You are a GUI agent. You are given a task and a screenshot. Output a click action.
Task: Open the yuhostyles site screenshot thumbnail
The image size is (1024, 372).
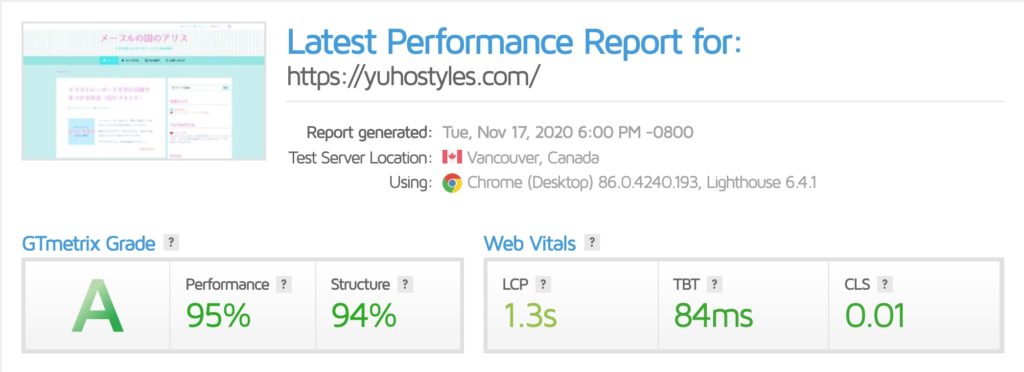tap(144, 91)
